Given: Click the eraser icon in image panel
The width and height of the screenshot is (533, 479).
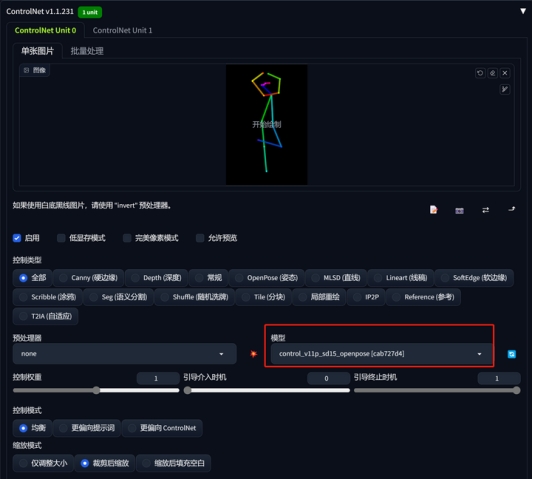Looking at the screenshot, I should [493, 73].
